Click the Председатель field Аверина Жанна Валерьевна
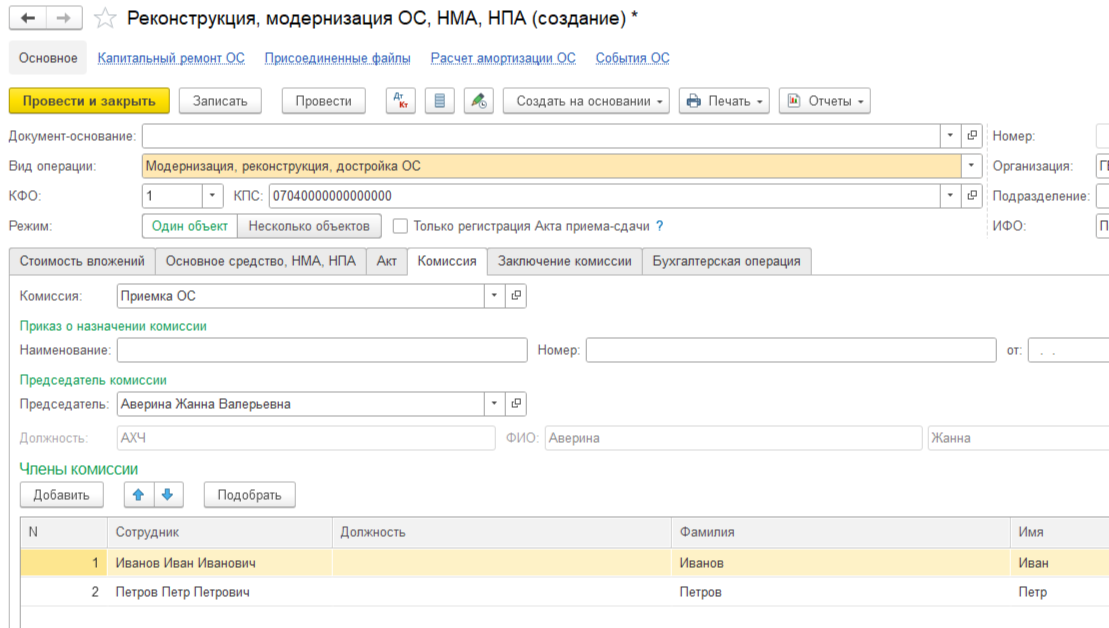Screen dimensions: 1109x628 [x=301, y=404]
